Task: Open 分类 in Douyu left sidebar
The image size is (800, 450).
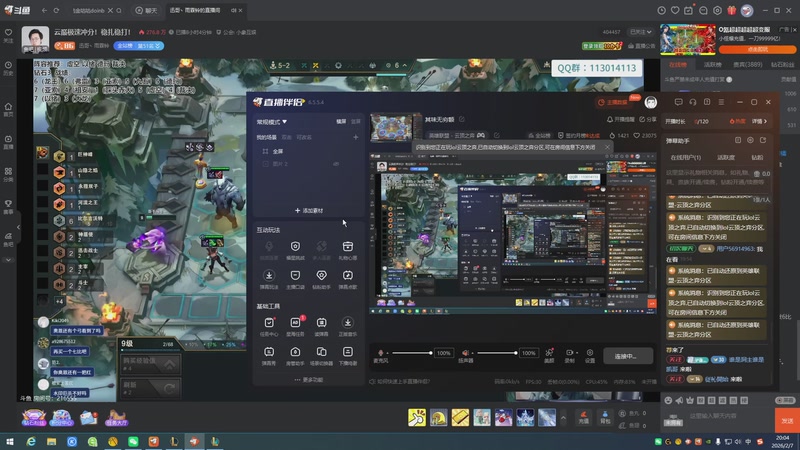Action: [x=8, y=174]
